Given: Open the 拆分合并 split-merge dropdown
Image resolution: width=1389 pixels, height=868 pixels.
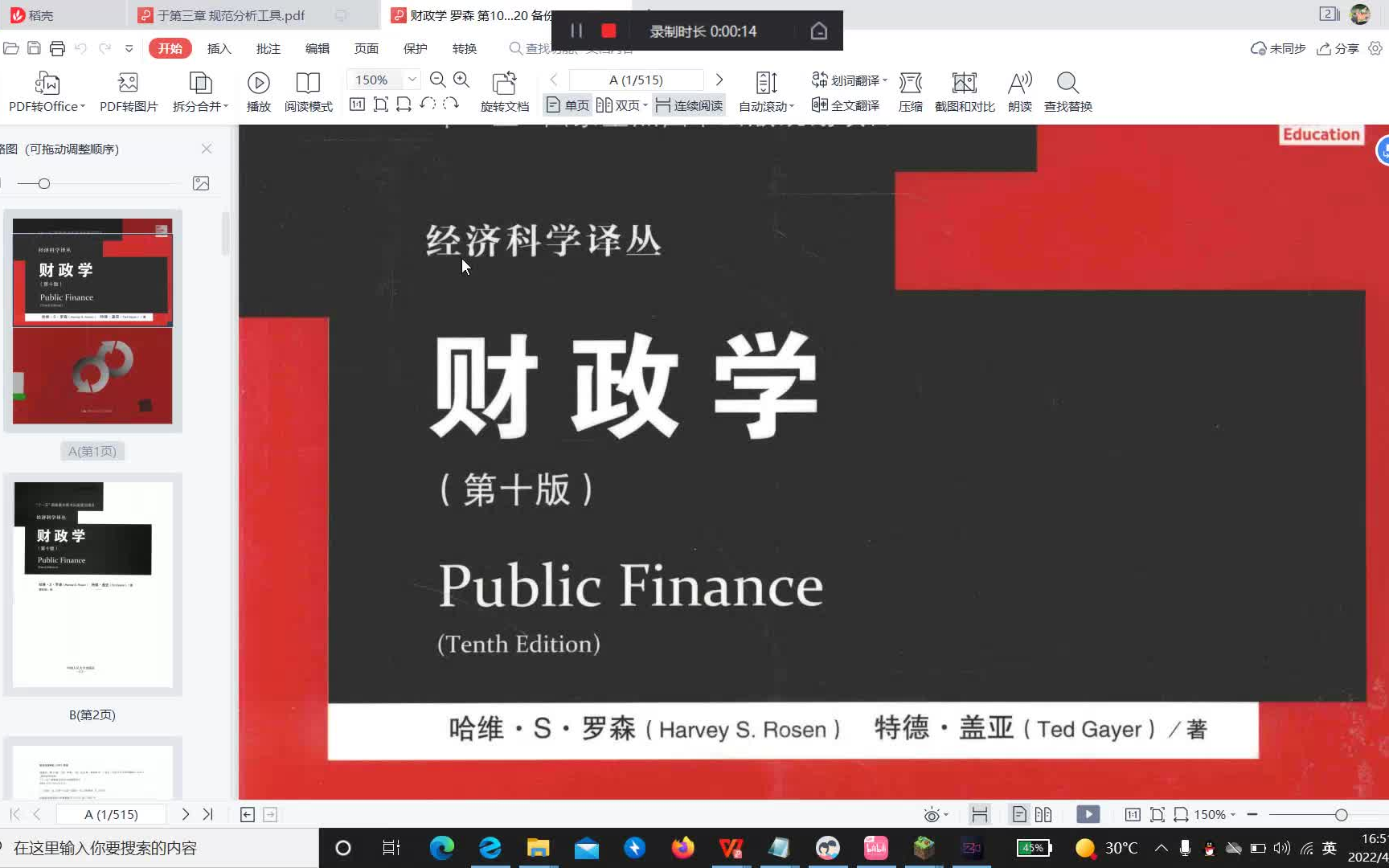Looking at the screenshot, I should tap(199, 90).
